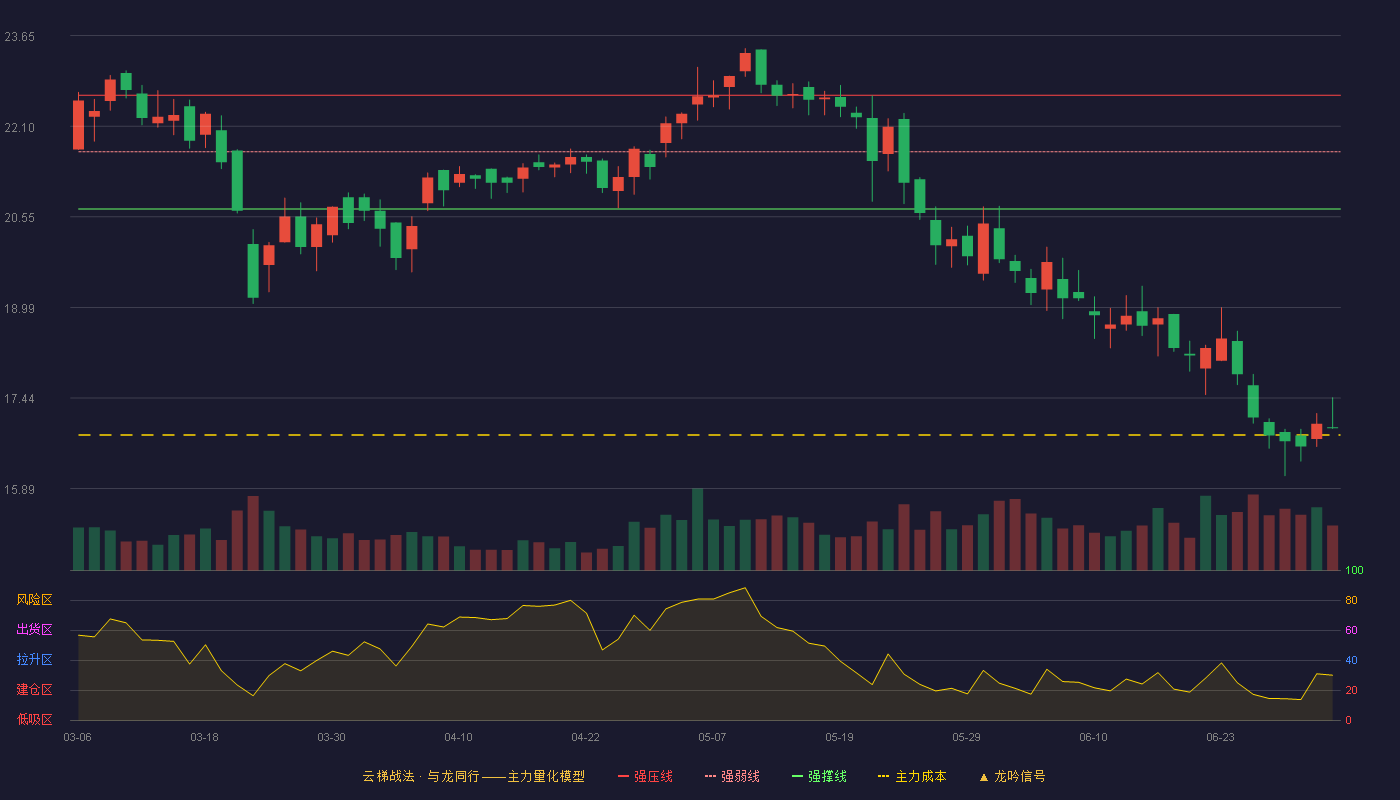Click the pink dotted strength line
The height and width of the screenshot is (800, 1400).
709,152
